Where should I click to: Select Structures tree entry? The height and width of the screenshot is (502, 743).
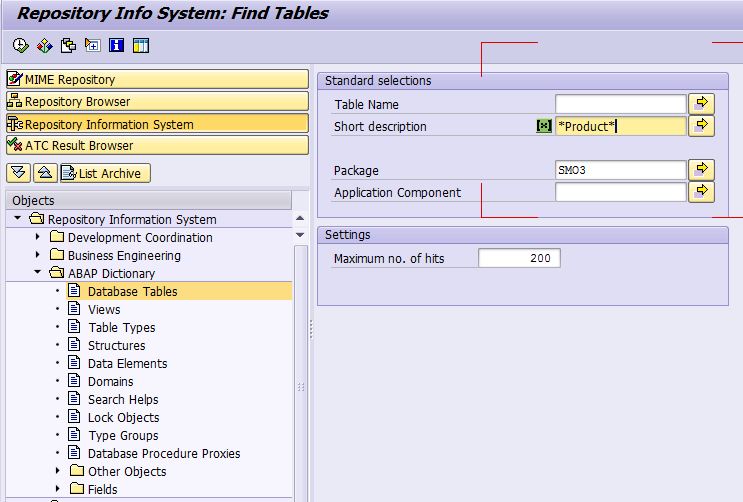tap(117, 345)
